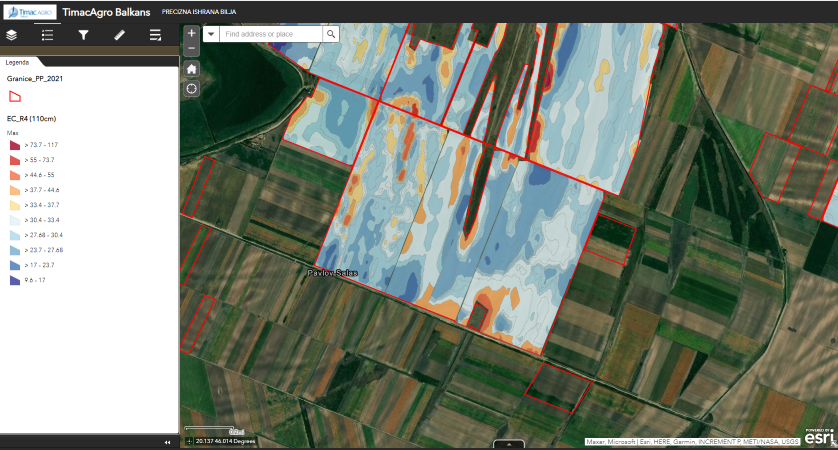Click the search magnifier button
This screenshot has height=450, width=838.
click(330, 34)
